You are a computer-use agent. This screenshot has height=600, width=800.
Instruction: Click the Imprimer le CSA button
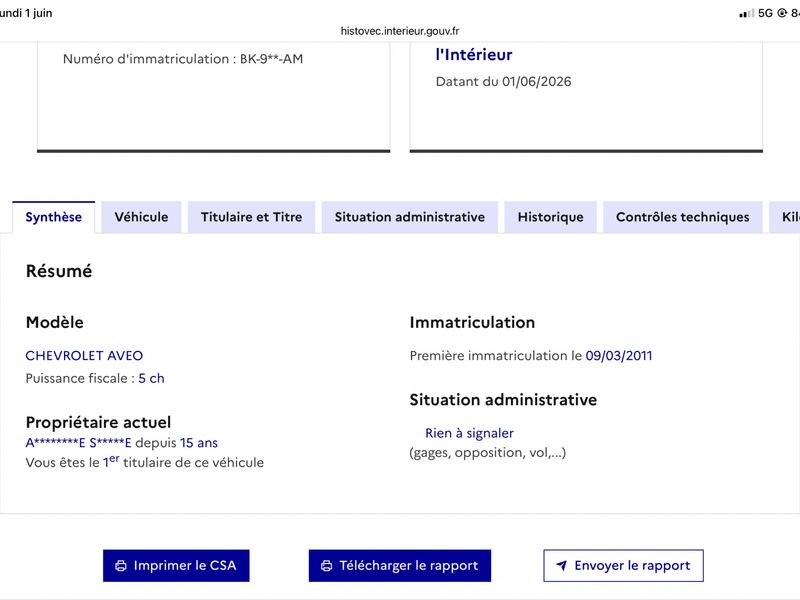click(x=176, y=566)
